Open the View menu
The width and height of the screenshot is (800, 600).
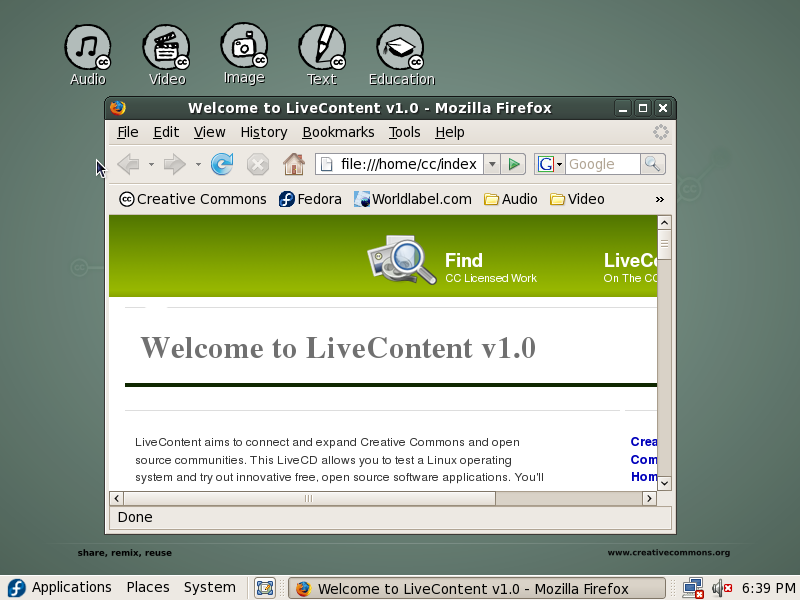coord(210,132)
